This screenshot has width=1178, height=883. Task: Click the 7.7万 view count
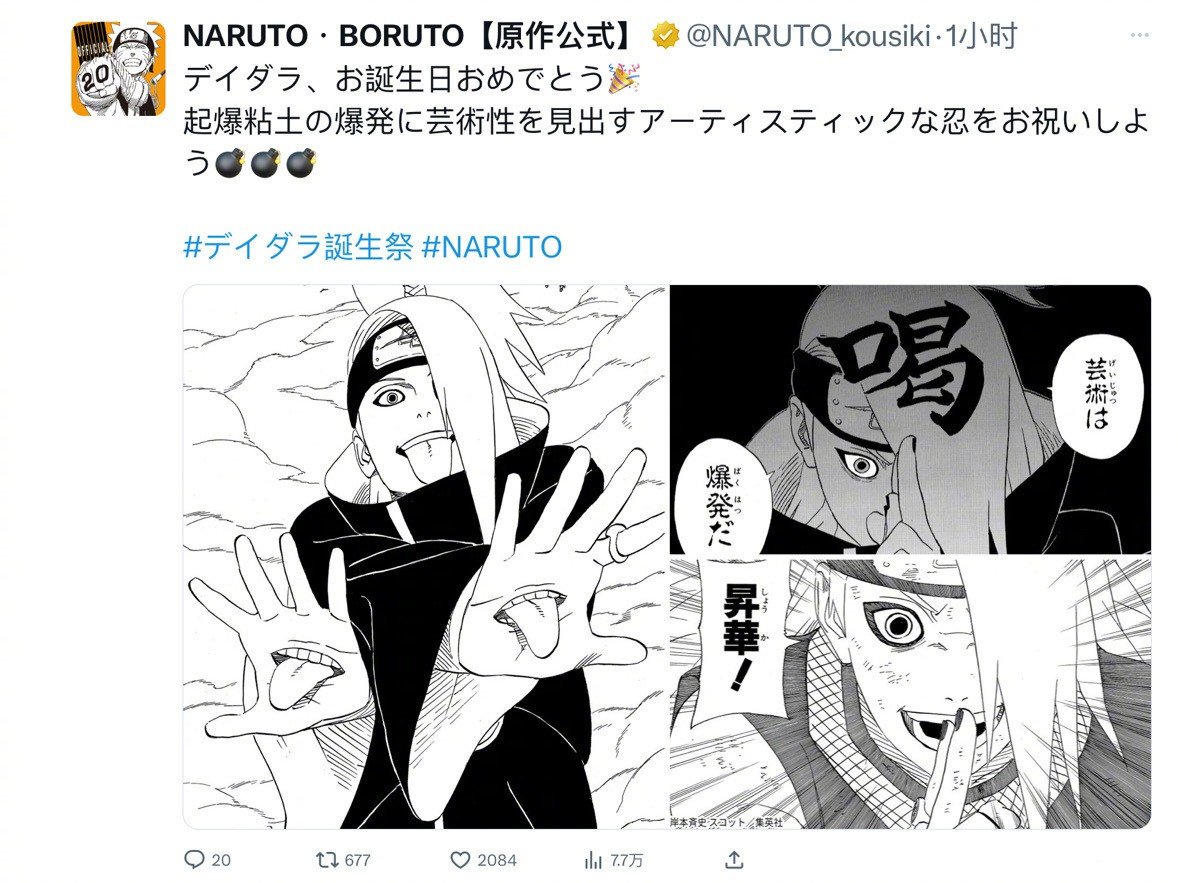point(626,860)
